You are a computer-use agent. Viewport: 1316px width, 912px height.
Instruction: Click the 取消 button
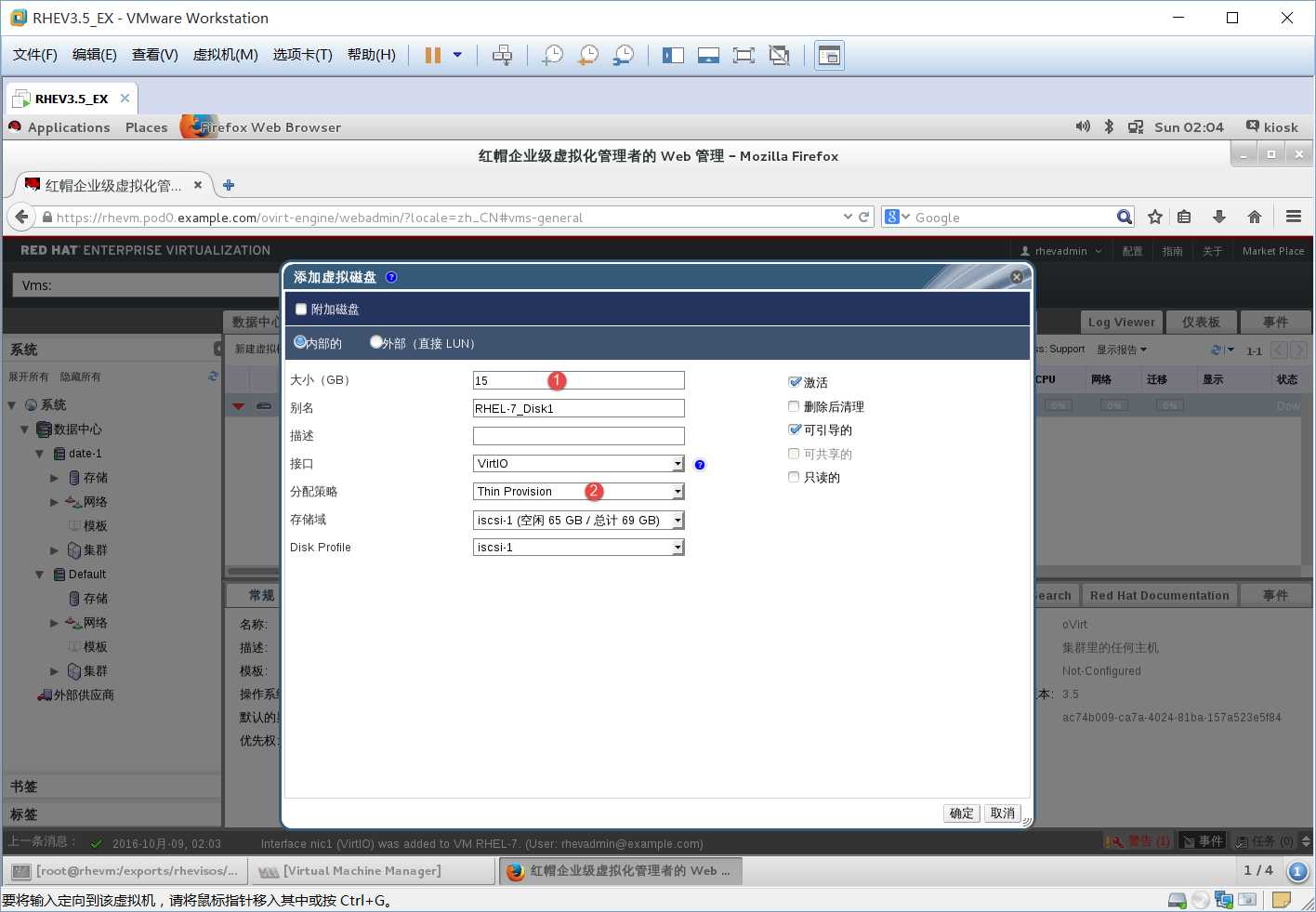(x=1003, y=813)
